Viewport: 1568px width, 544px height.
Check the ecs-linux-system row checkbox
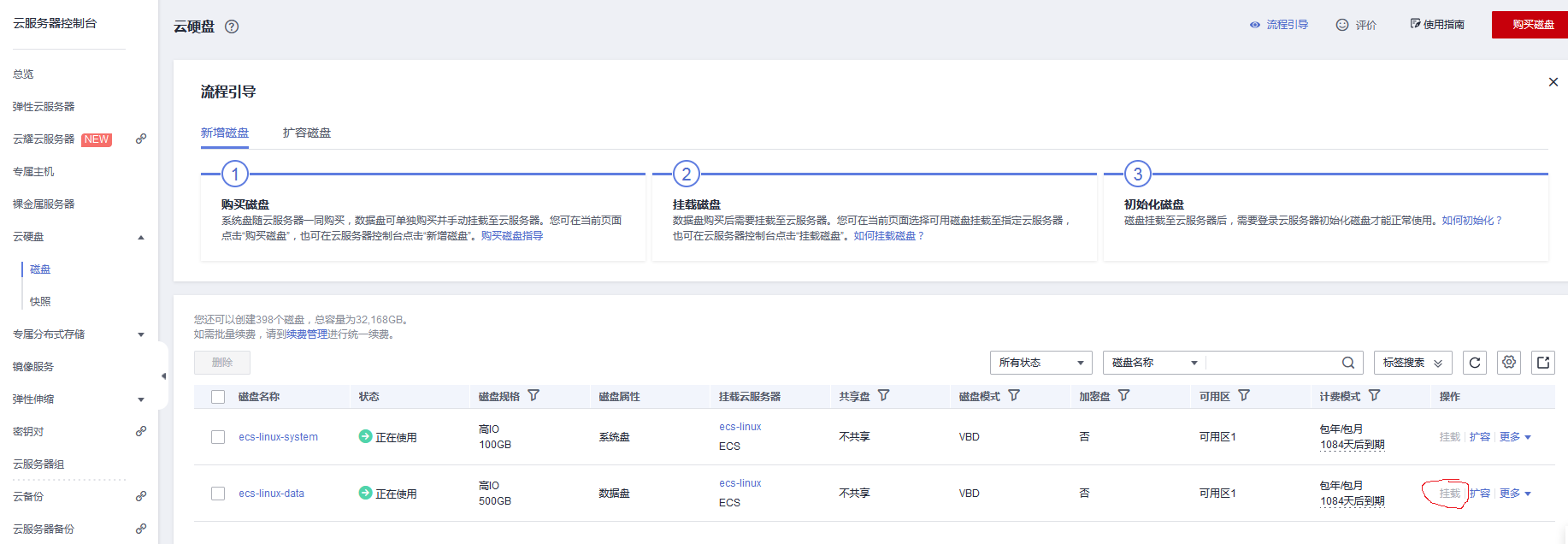218,437
